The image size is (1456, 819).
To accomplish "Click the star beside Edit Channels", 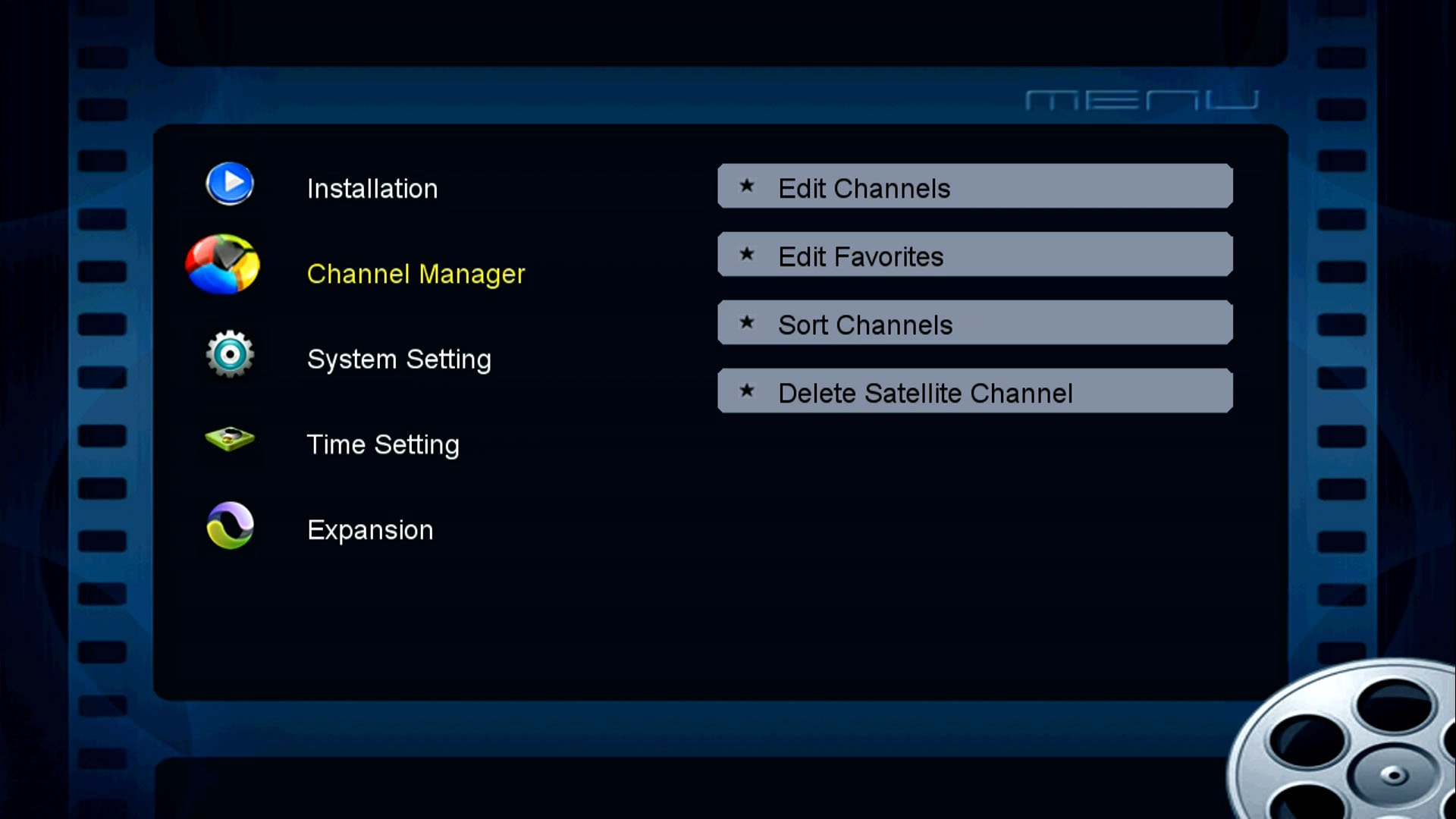I will (747, 185).
